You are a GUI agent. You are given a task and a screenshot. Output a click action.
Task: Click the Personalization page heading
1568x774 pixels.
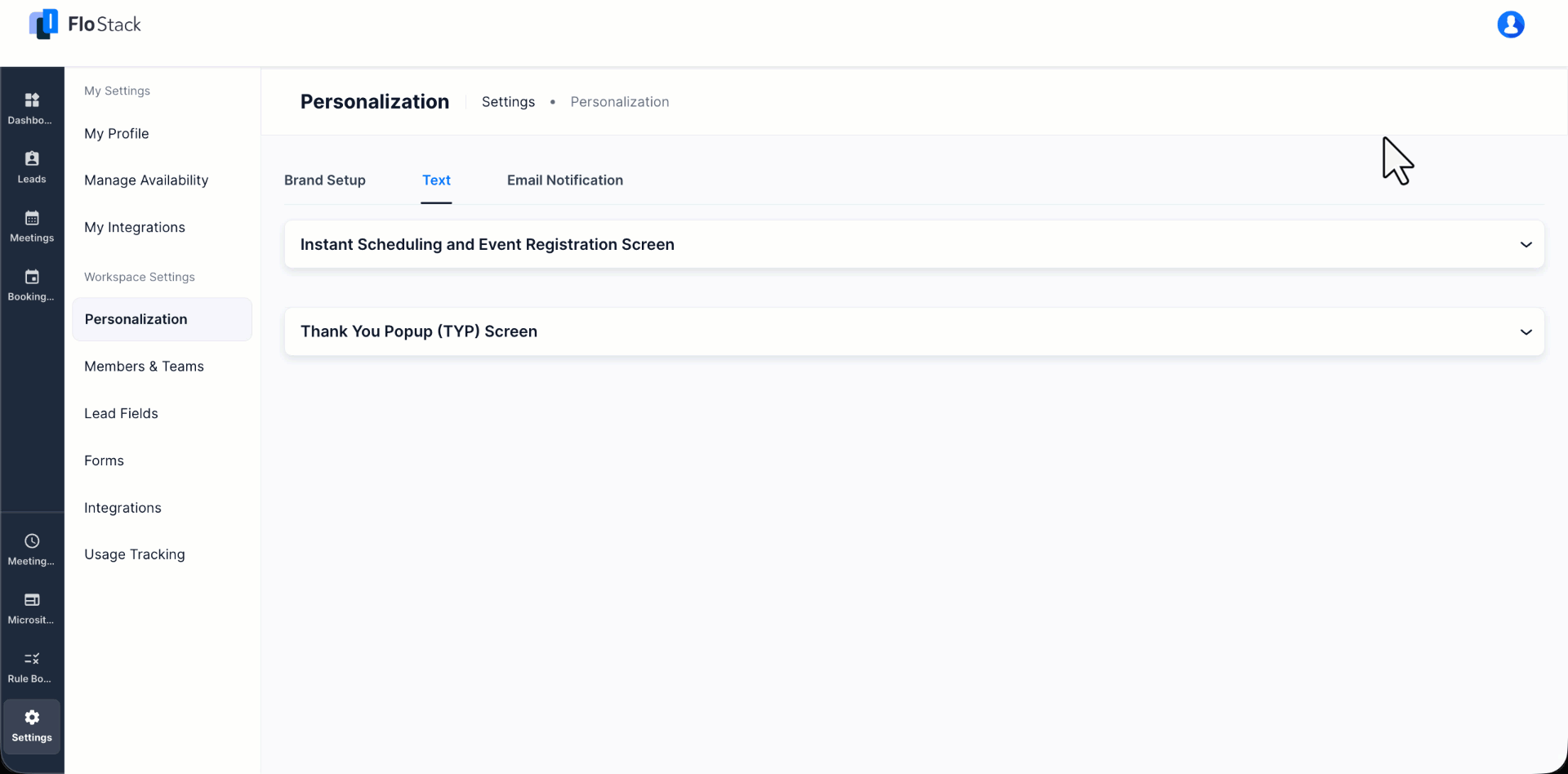pos(375,101)
